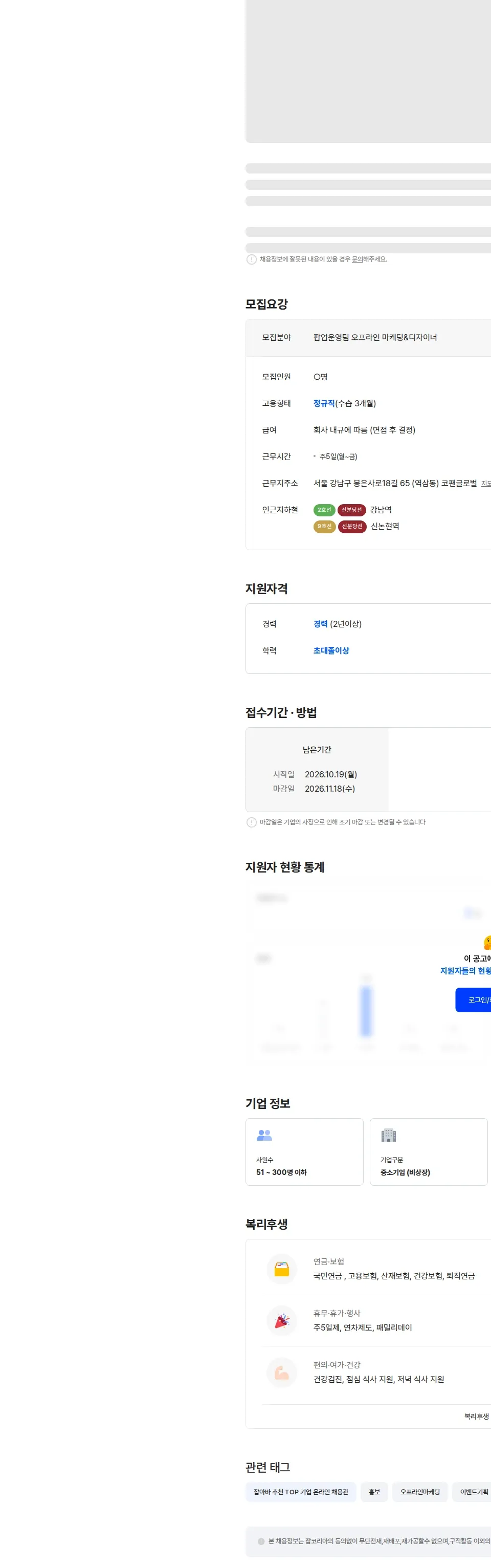This screenshot has width=491, height=1568.
Task: Click the 기업구분 info card
Action: 428,1151
